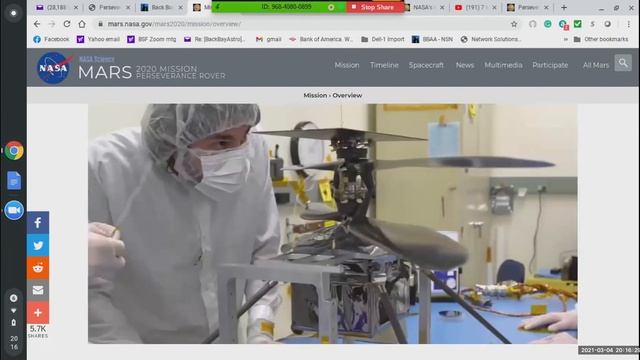
Task: Open the Network Solutions bookmark
Action: (x=491, y=39)
